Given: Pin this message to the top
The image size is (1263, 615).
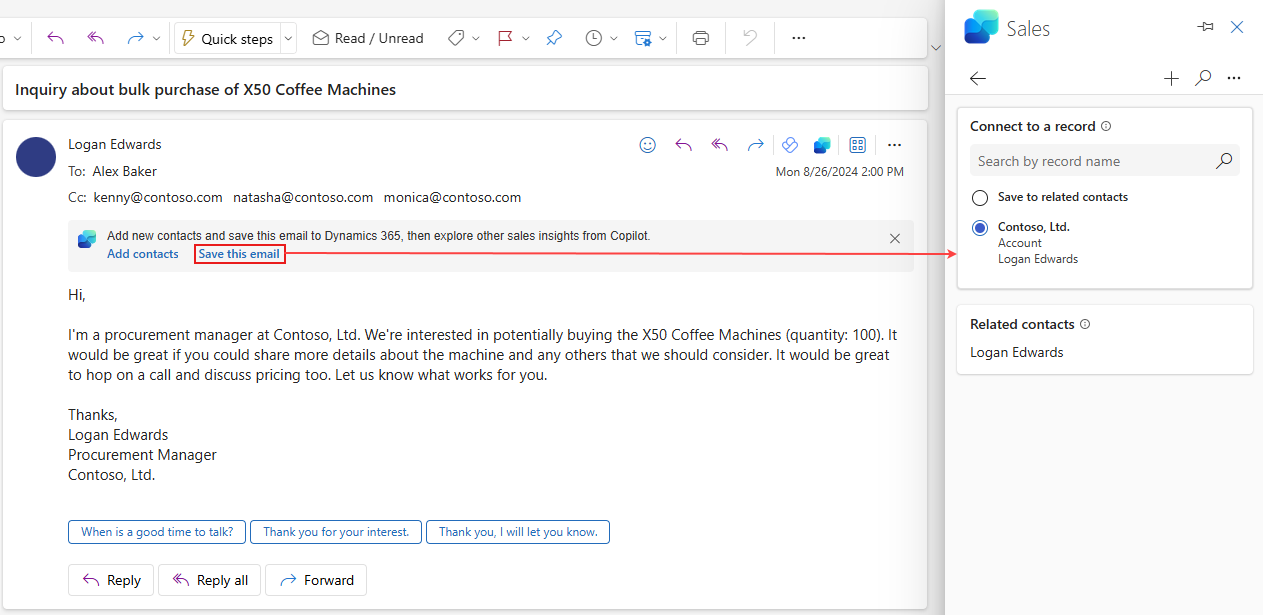Looking at the screenshot, I should coord(554,37).
